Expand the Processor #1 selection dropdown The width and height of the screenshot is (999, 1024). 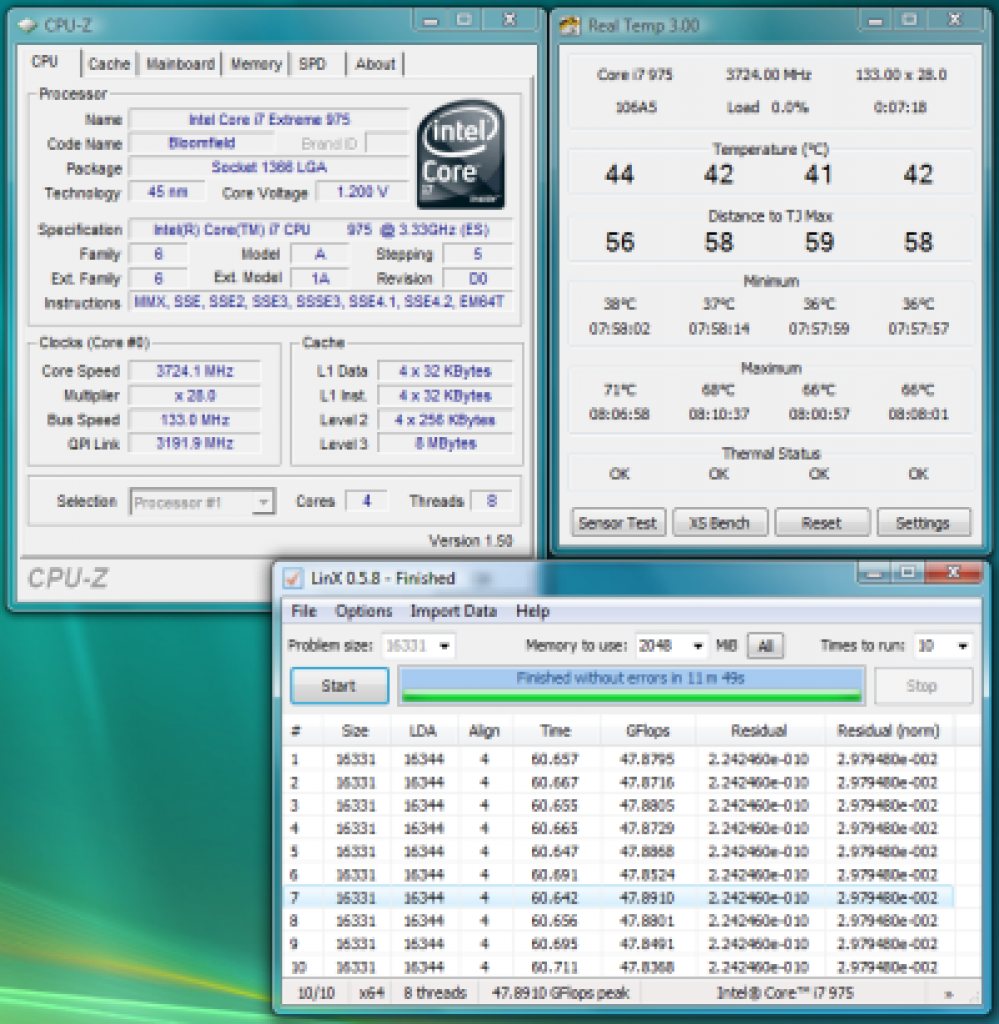263,502
